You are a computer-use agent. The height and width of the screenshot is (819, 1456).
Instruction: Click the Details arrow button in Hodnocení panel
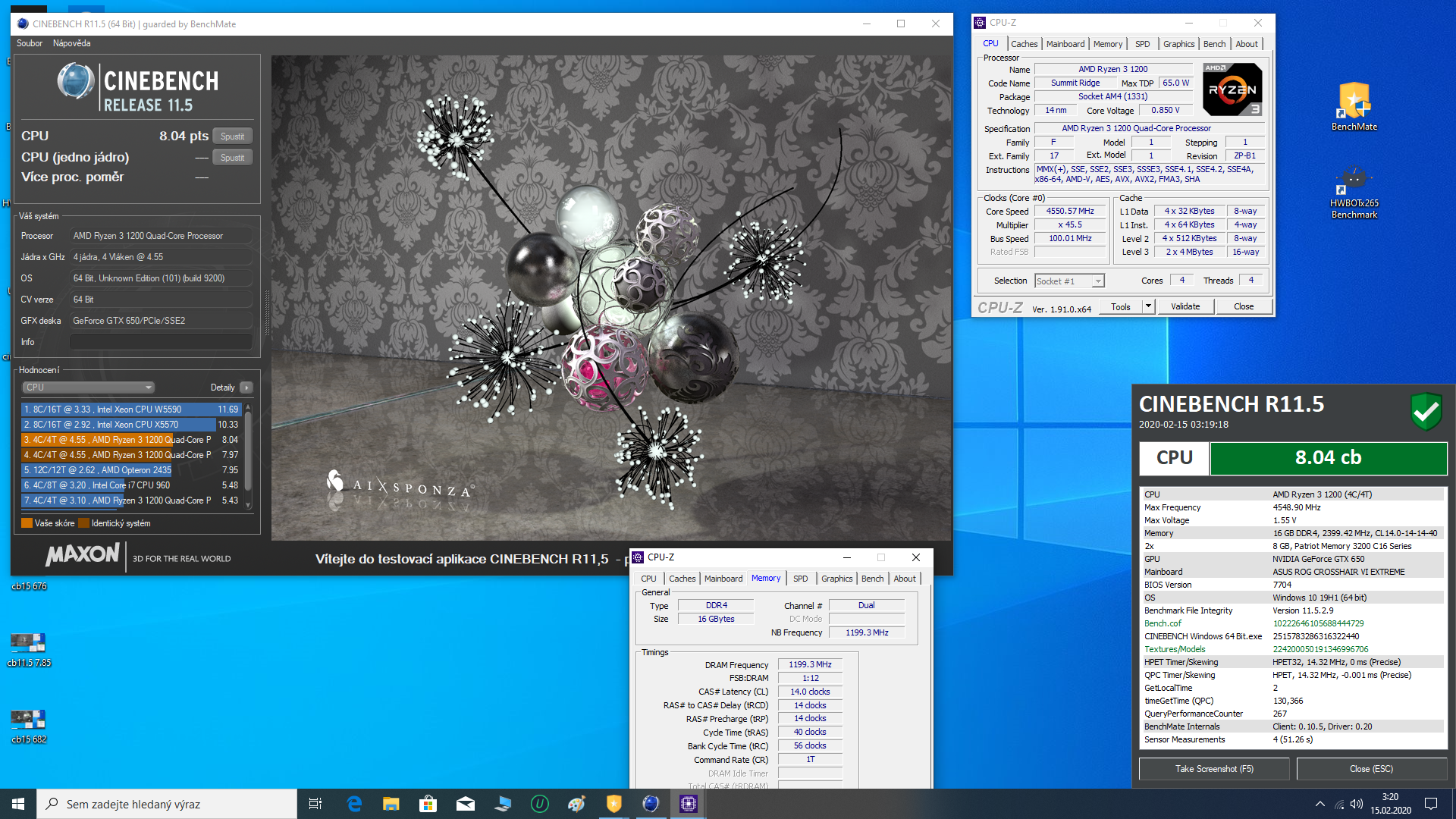click(x=246, y=388)
